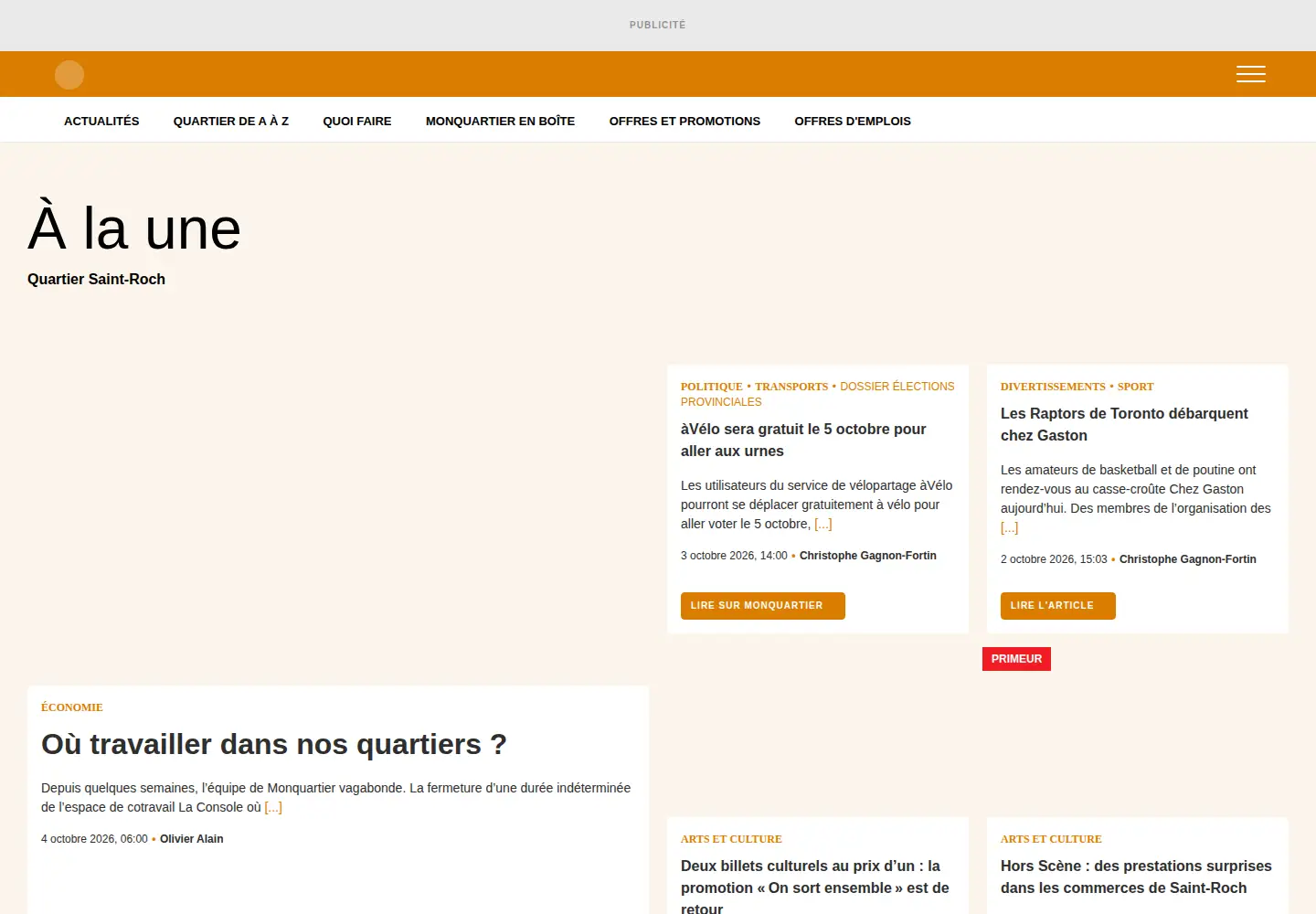Viewport: 1316px width, 914px height.
Task: Click author Olivier Alain
Action: [192, 839]
